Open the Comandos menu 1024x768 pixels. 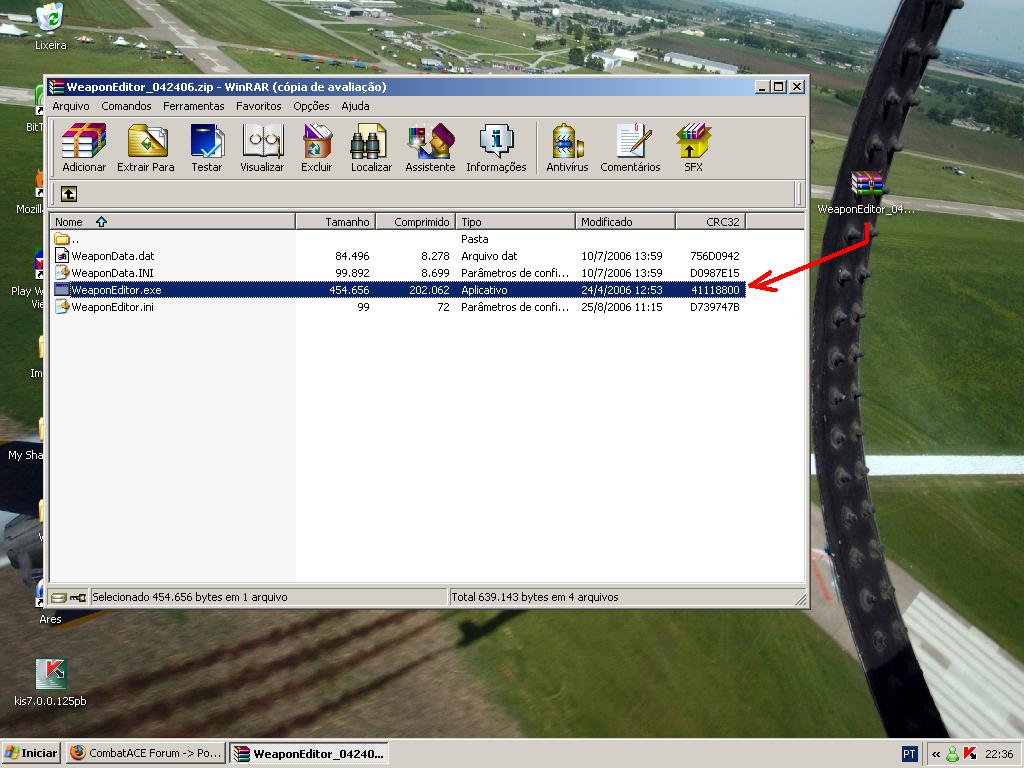tap(126, 106)
